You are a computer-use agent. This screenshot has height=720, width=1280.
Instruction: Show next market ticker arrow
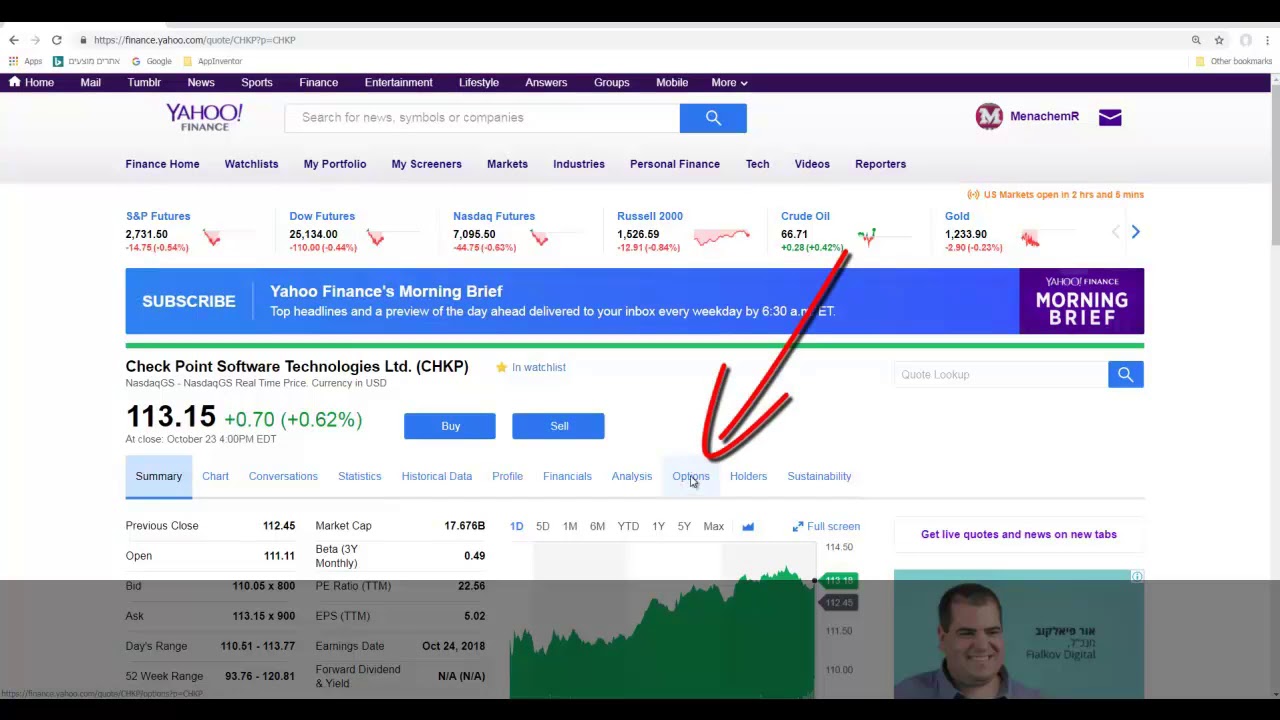tap(1135, 232)
